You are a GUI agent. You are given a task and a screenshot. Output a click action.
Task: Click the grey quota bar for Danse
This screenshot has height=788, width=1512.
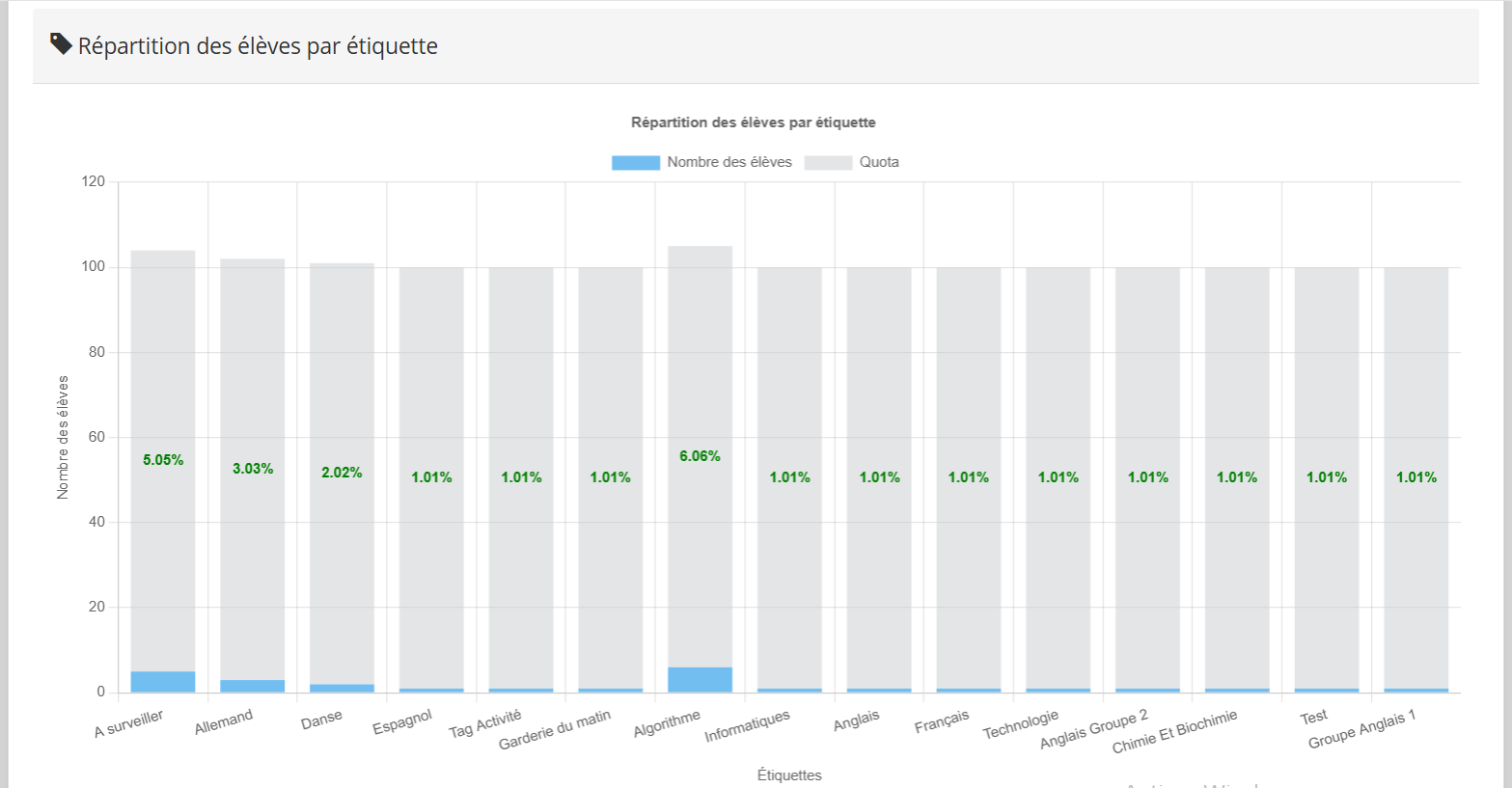[x=342, y=386]
